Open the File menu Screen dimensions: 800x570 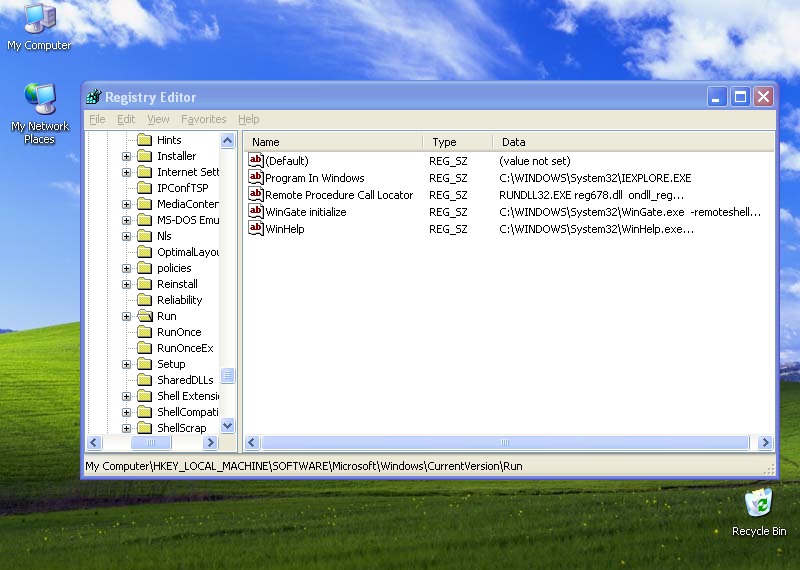[x=97, y=119]
